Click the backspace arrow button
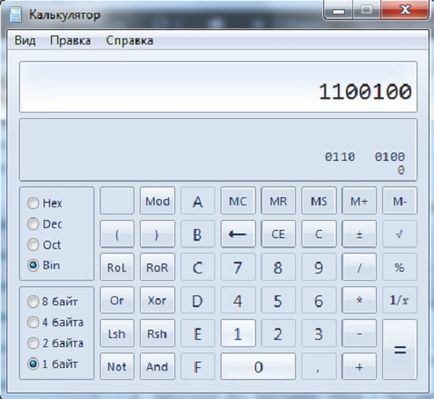Viewport: 434px width, 399px height. point(238,234)
